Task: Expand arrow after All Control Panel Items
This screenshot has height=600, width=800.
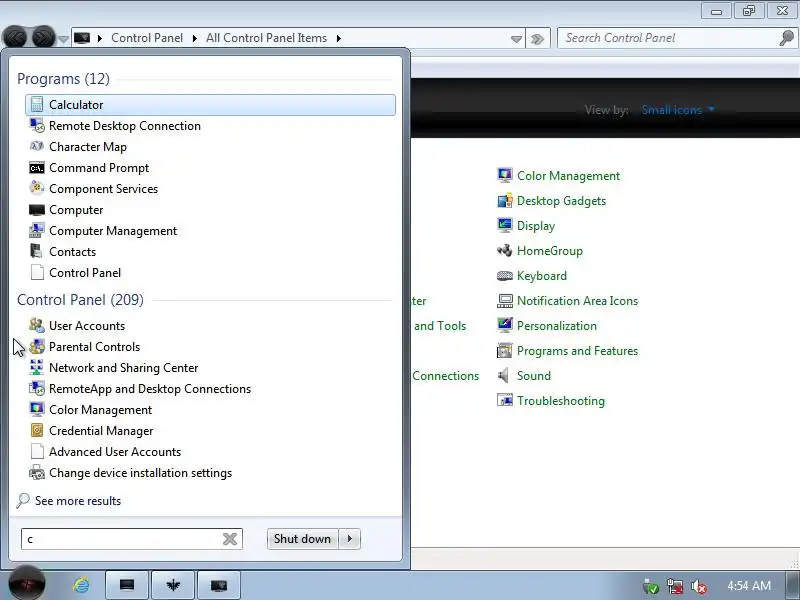Action: (x=338, y=38)
